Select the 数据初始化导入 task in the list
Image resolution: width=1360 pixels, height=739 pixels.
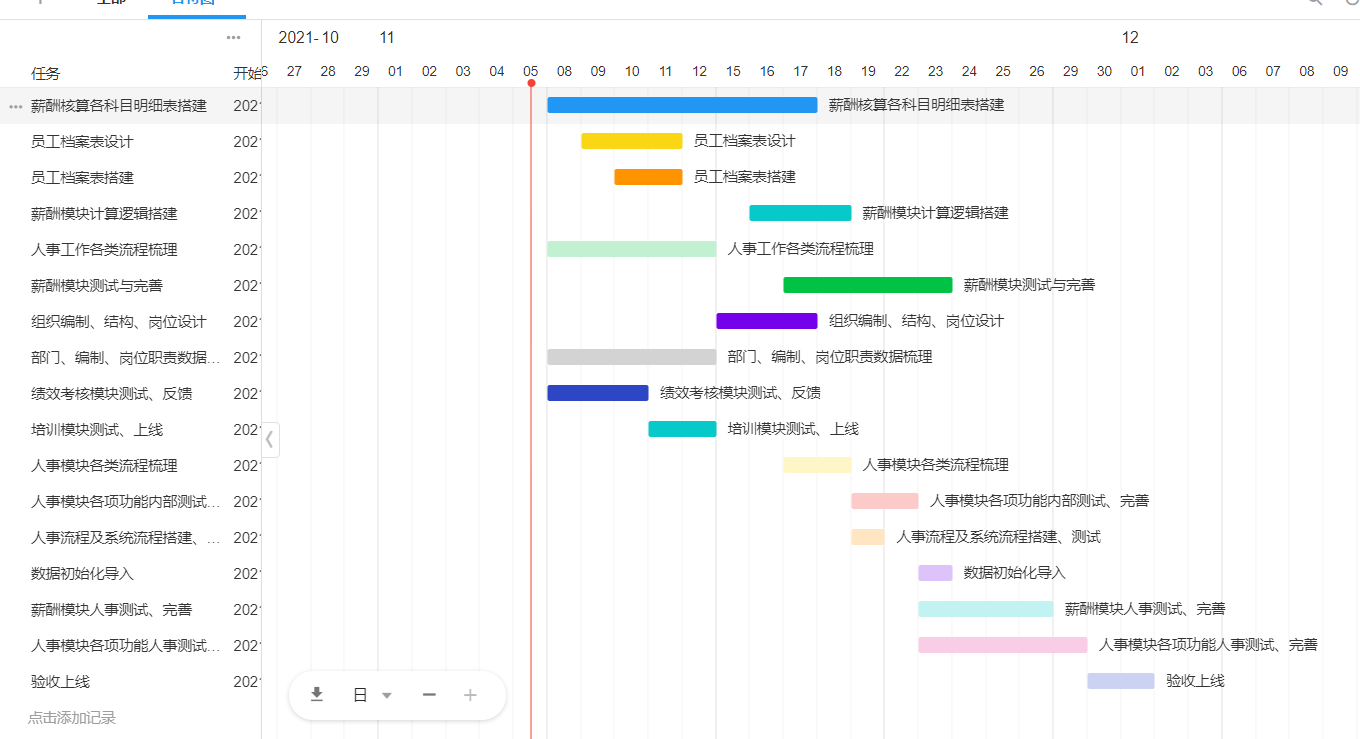(82, 574)
